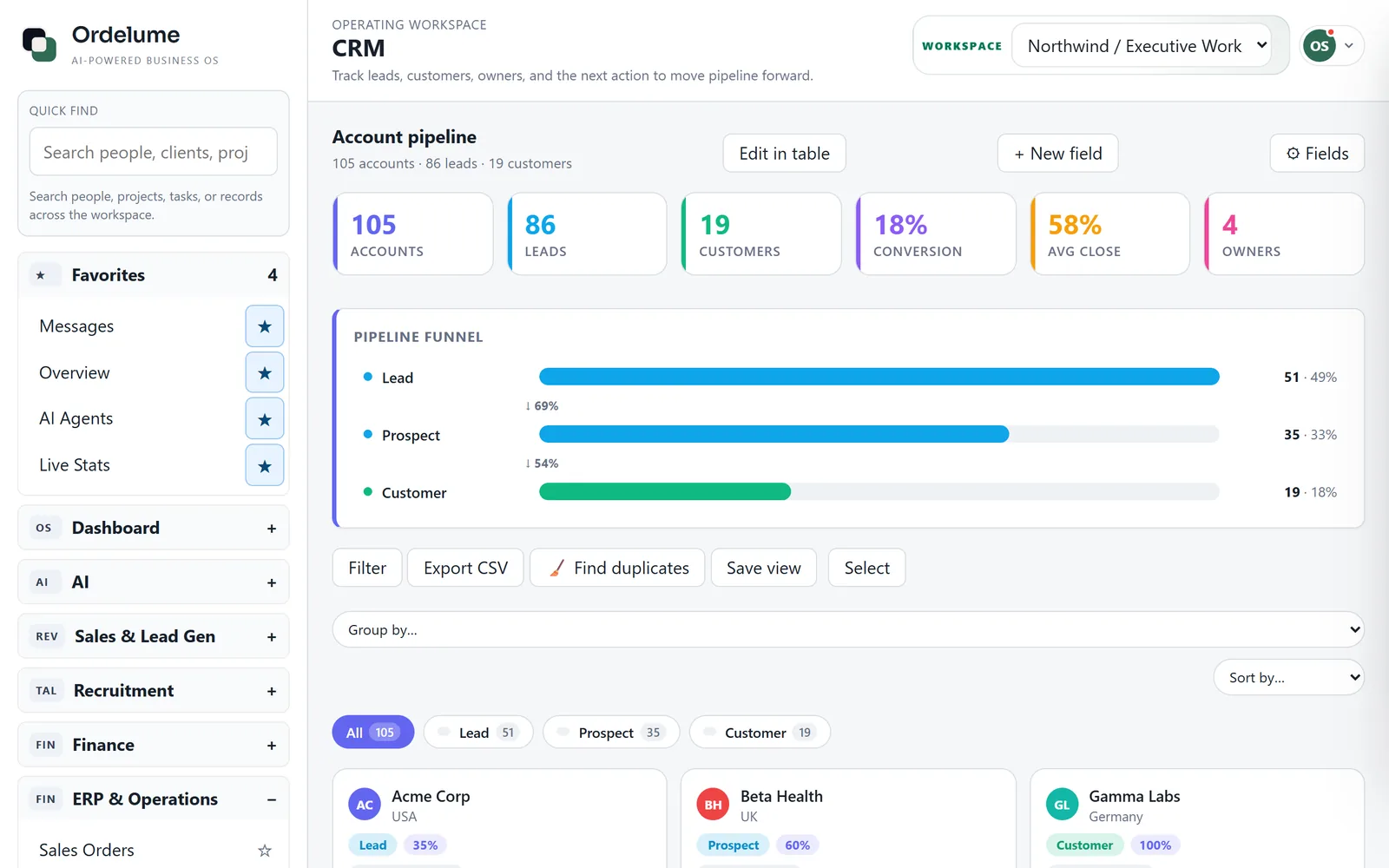Click the BH avatar of Beta Health
Image resolution: width=1389 pixels, height=868 pixels.
713,805
